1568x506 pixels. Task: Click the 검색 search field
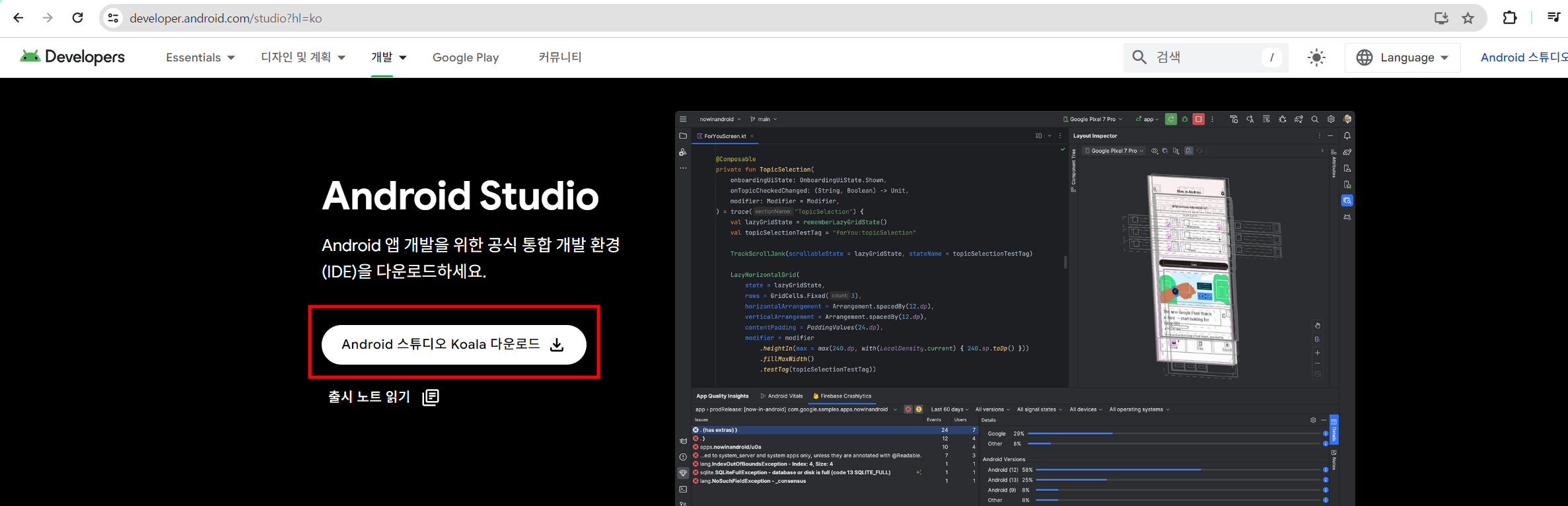click(1205, 57)
